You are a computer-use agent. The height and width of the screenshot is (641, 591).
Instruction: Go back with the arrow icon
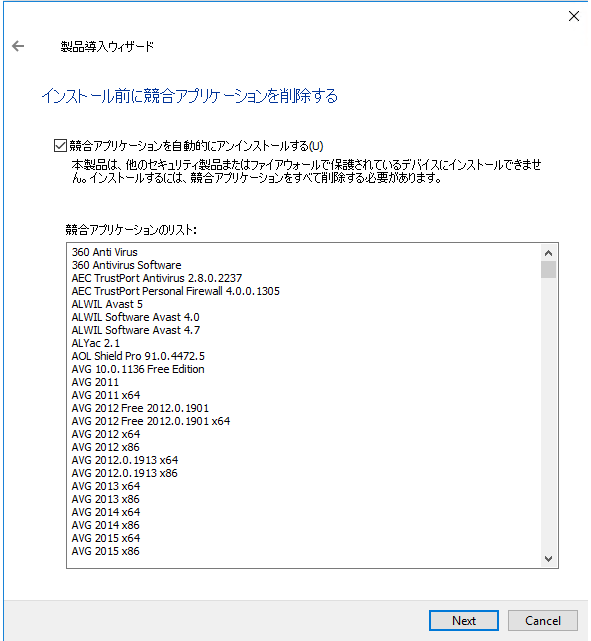[x=18, y=46]
